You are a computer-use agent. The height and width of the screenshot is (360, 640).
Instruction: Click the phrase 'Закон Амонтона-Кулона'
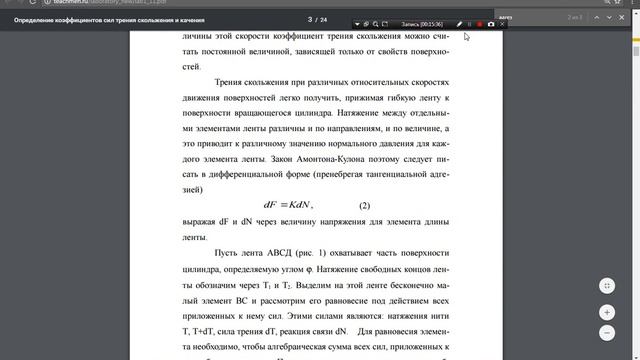317,159
